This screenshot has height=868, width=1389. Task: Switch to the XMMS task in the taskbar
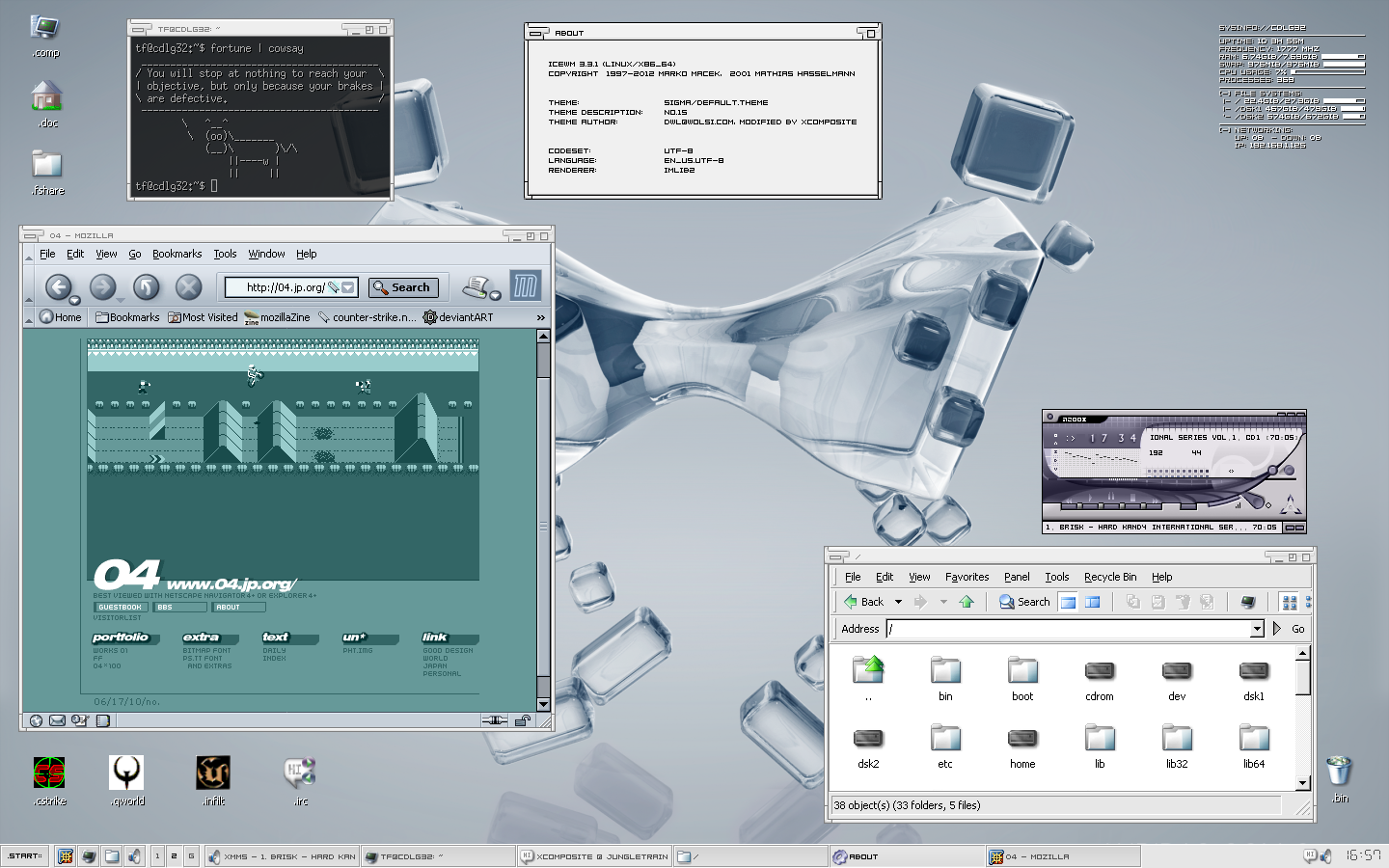pos(281,855)
